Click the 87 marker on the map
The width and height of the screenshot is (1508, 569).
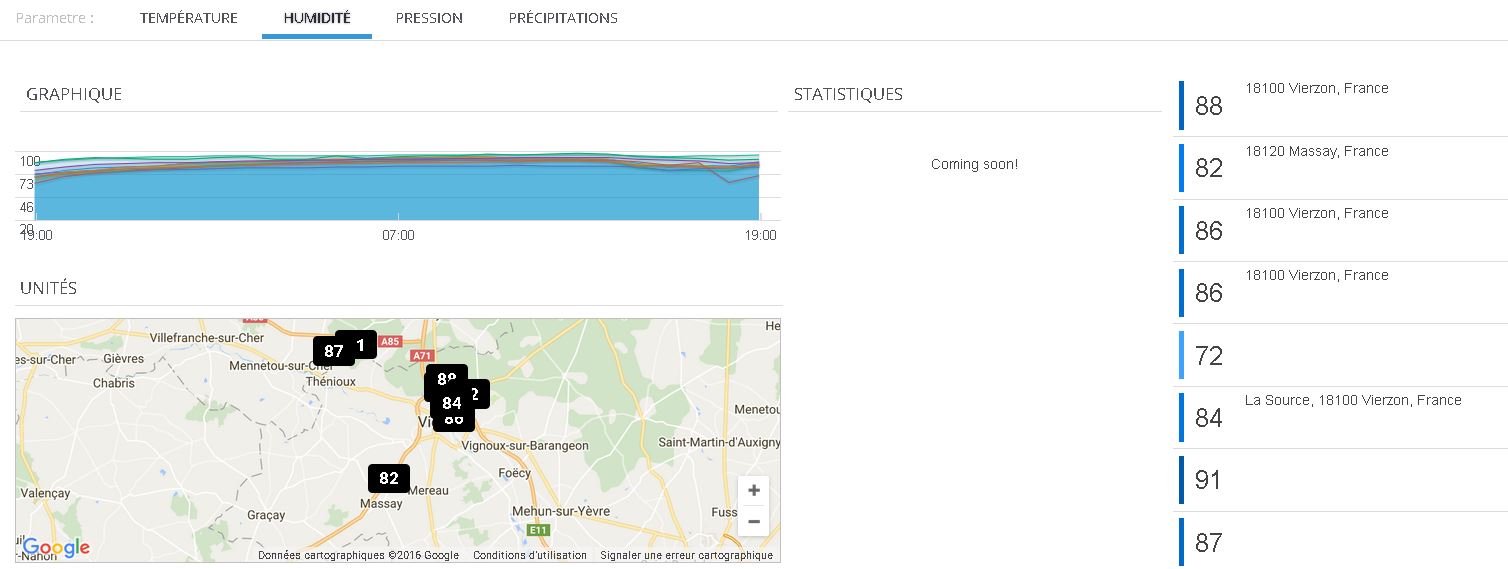pos(330,351)
